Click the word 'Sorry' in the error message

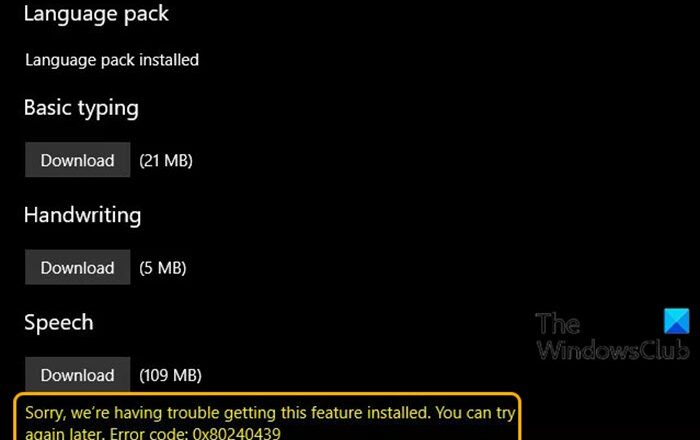coord(46,414)
